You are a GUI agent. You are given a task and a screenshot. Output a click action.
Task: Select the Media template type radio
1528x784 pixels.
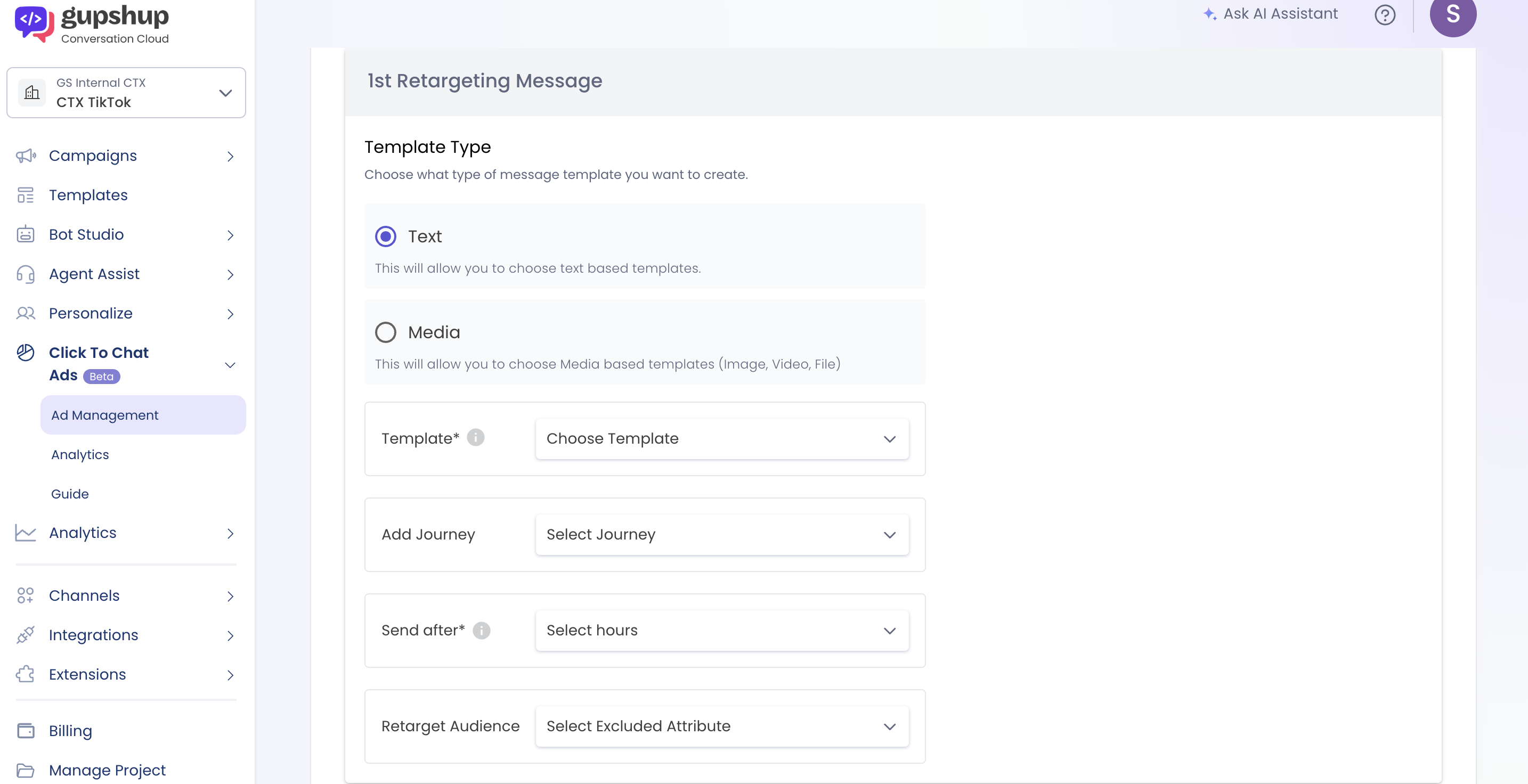tap(386, 332)
